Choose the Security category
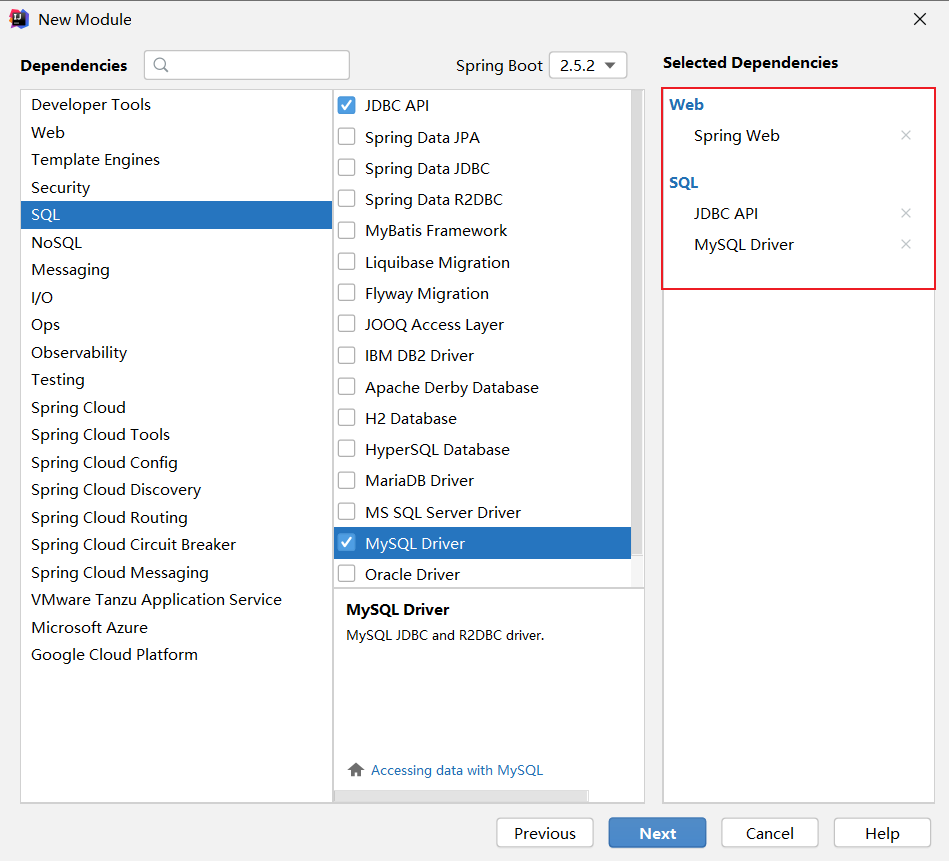 click(x=176, y=188)
